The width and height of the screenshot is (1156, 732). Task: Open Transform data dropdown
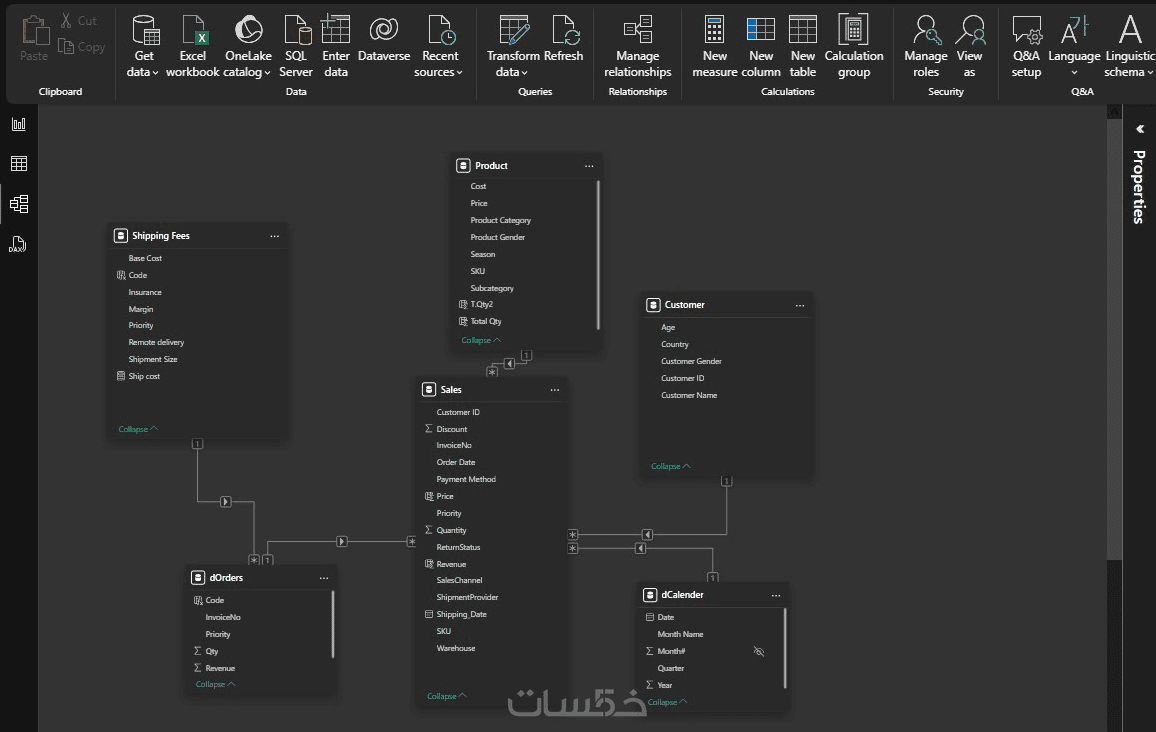pyautogui.click(x=512, y=46)
